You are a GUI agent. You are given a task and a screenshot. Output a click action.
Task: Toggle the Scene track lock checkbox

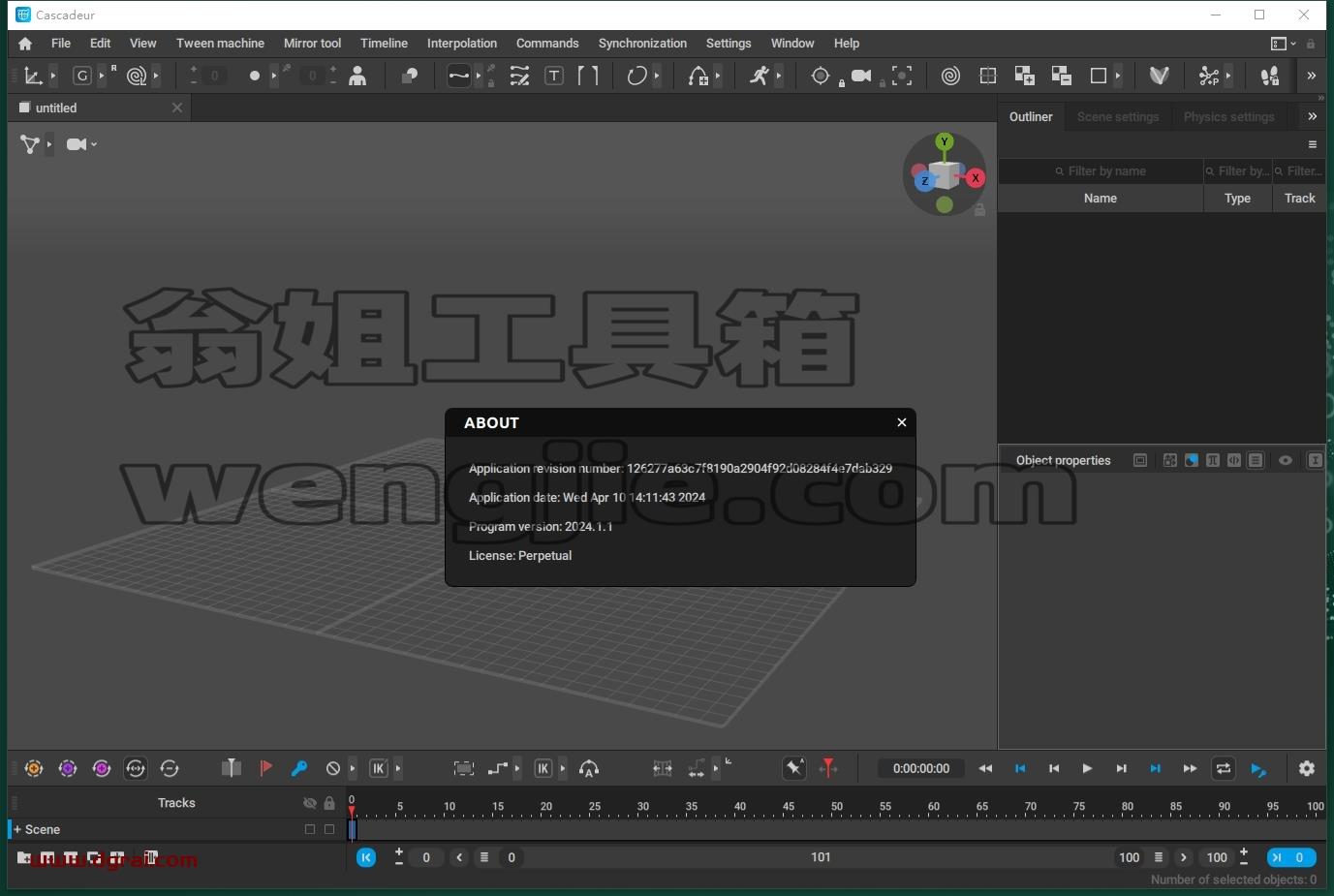point(329,829)
